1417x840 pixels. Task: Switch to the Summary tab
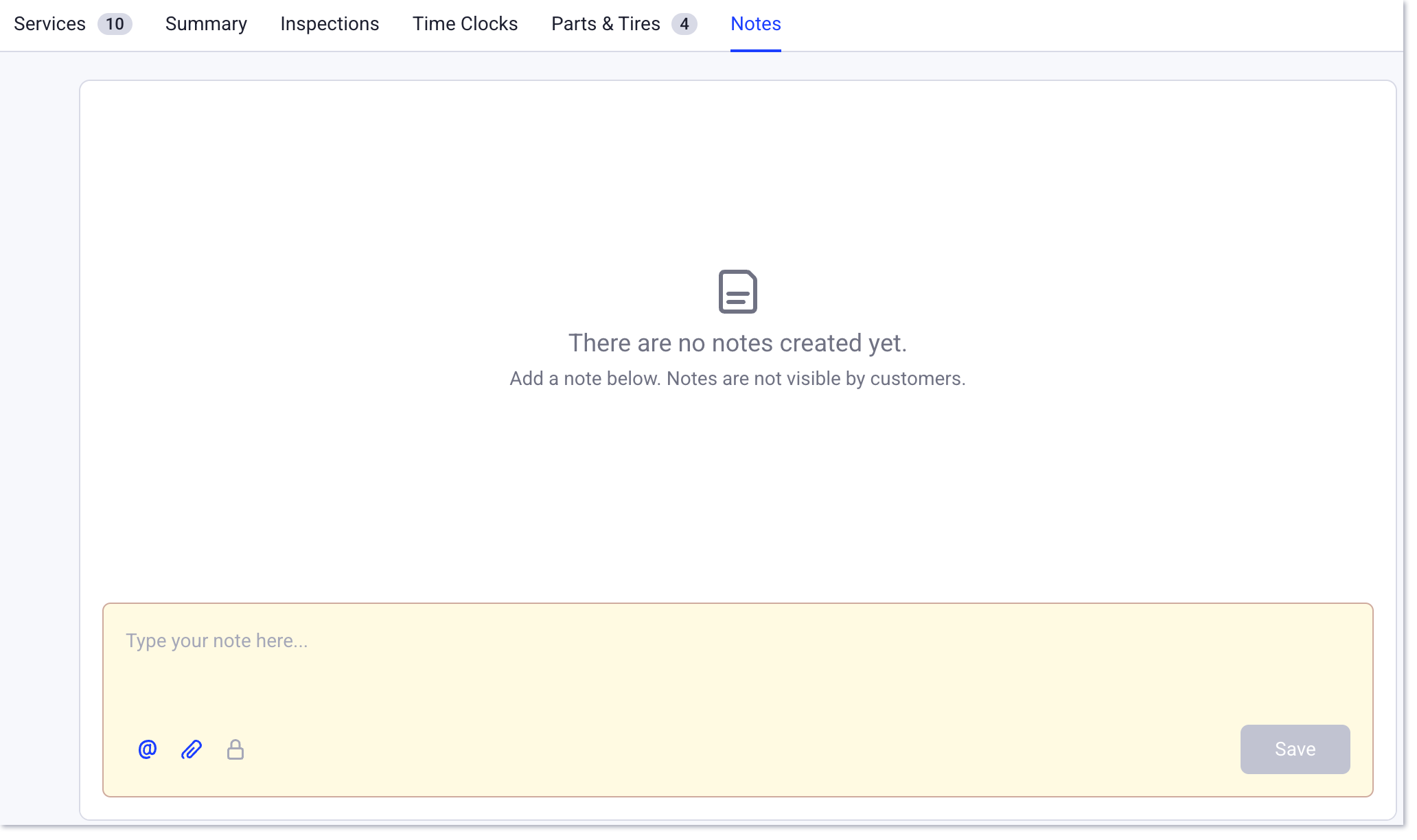coord(206,24)
